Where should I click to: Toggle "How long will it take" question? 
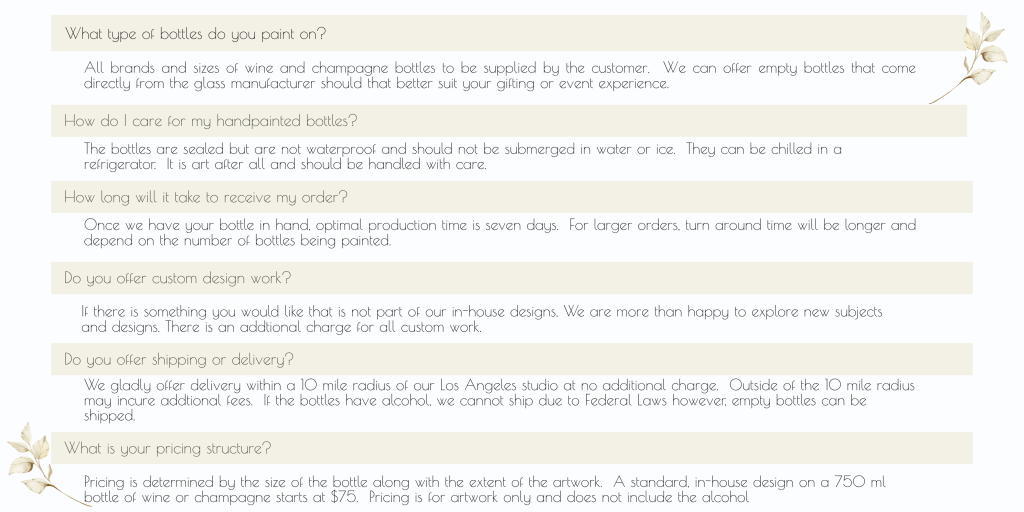click(x=206, y=197)
